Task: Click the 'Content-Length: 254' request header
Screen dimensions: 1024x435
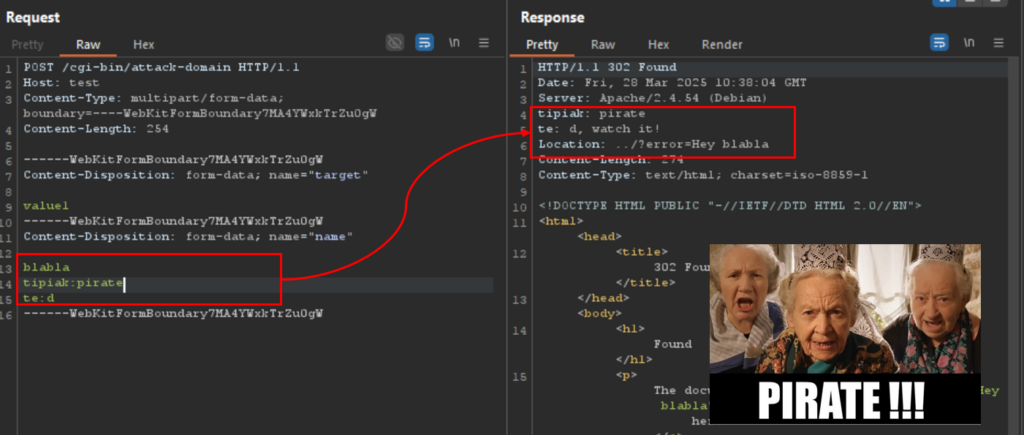Action: 96,129
